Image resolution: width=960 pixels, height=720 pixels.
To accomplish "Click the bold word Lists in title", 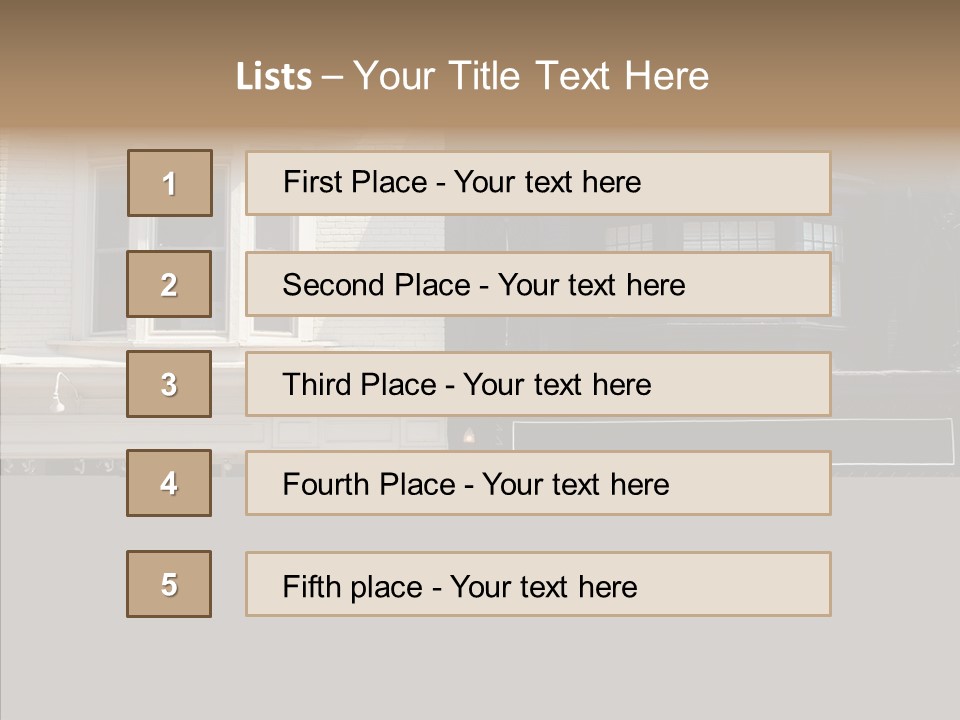I will click(x=274, y=77).
